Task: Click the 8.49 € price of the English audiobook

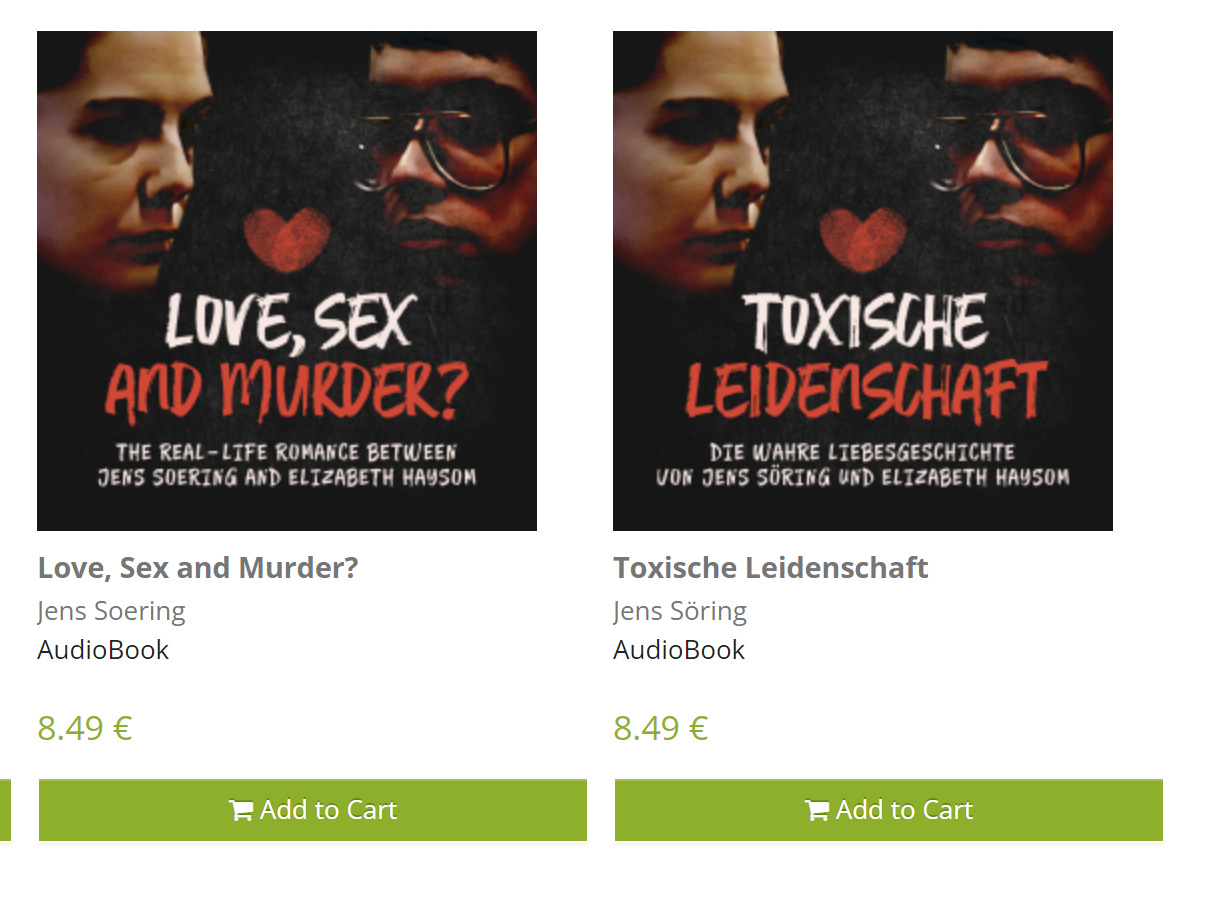Action: (x=85, y=728)
